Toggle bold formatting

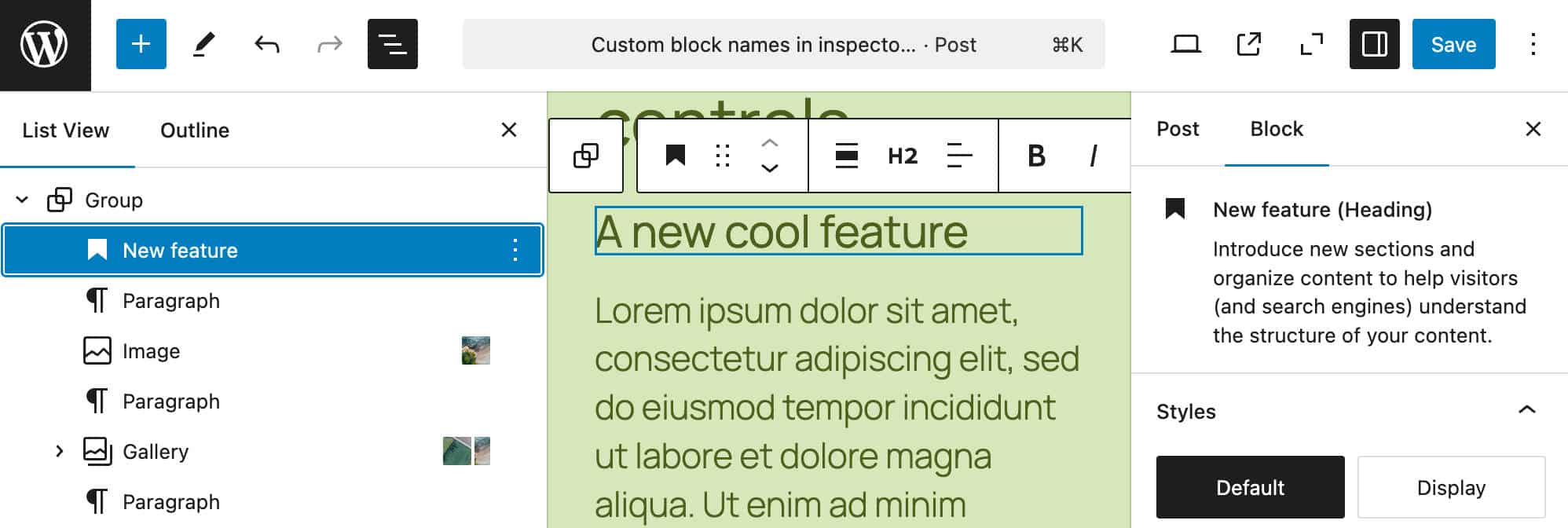(1036, 156)
